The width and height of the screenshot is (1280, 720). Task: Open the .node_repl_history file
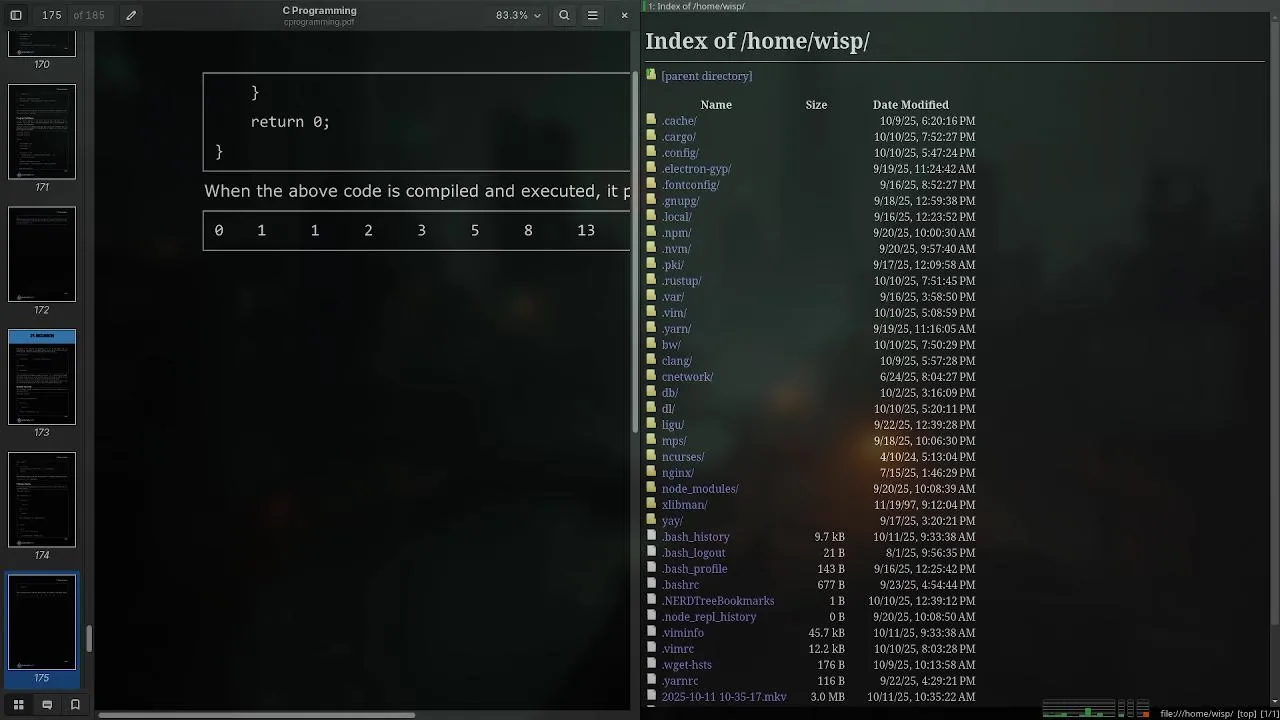(708, 617)
